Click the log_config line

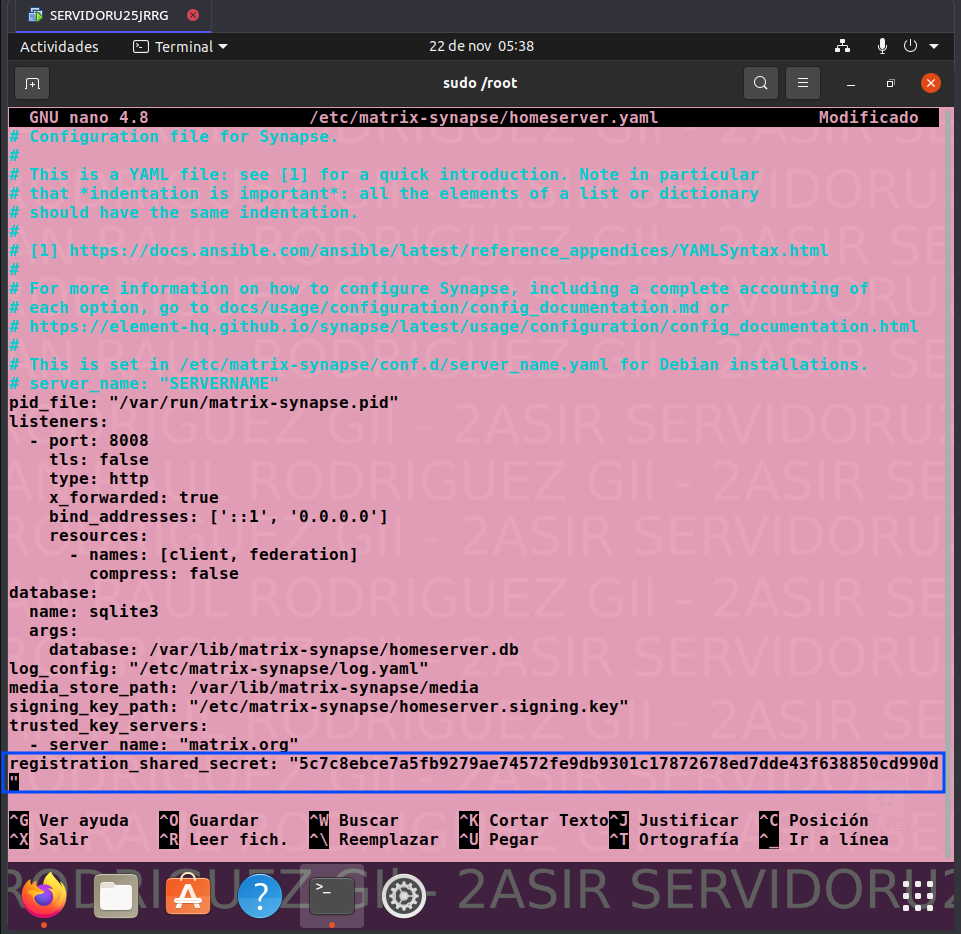[x=218, y=669]
